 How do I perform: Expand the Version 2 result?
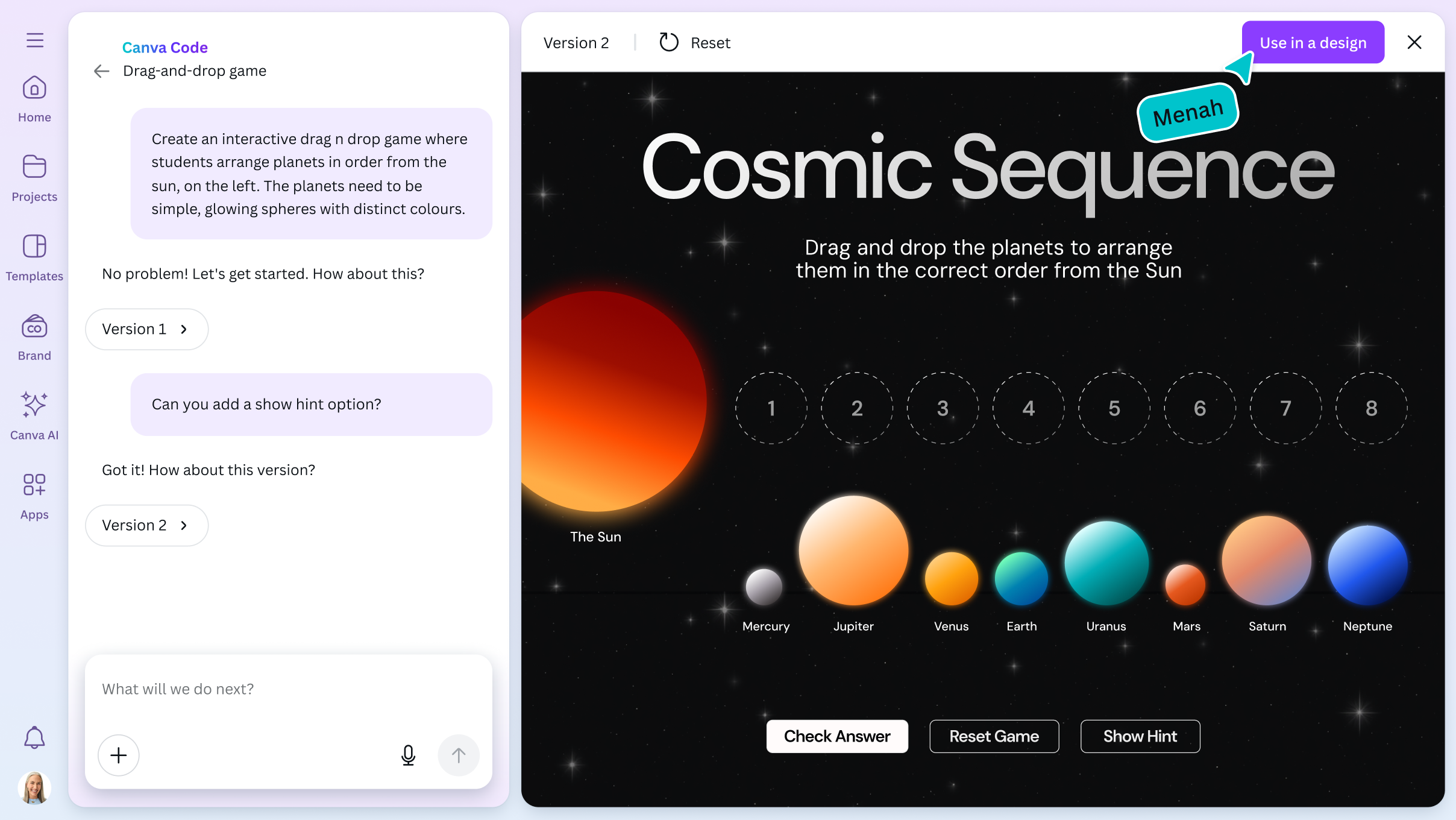coord(146,525)
